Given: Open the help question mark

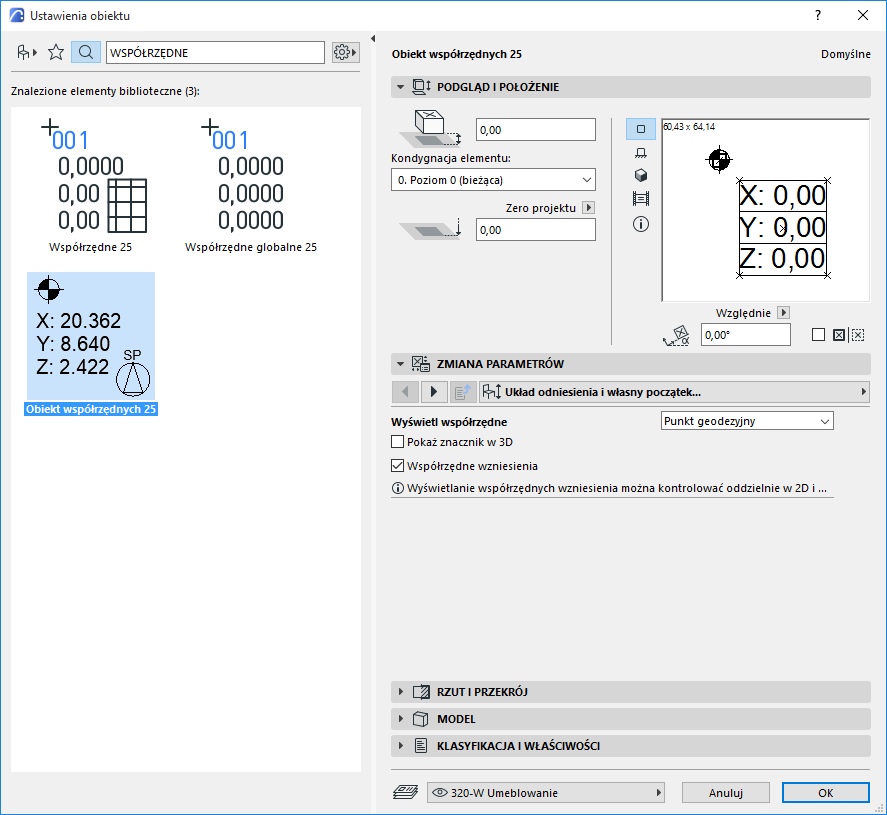Looking at the screenshot, I should pyautogui.click(x=818, y=15).
